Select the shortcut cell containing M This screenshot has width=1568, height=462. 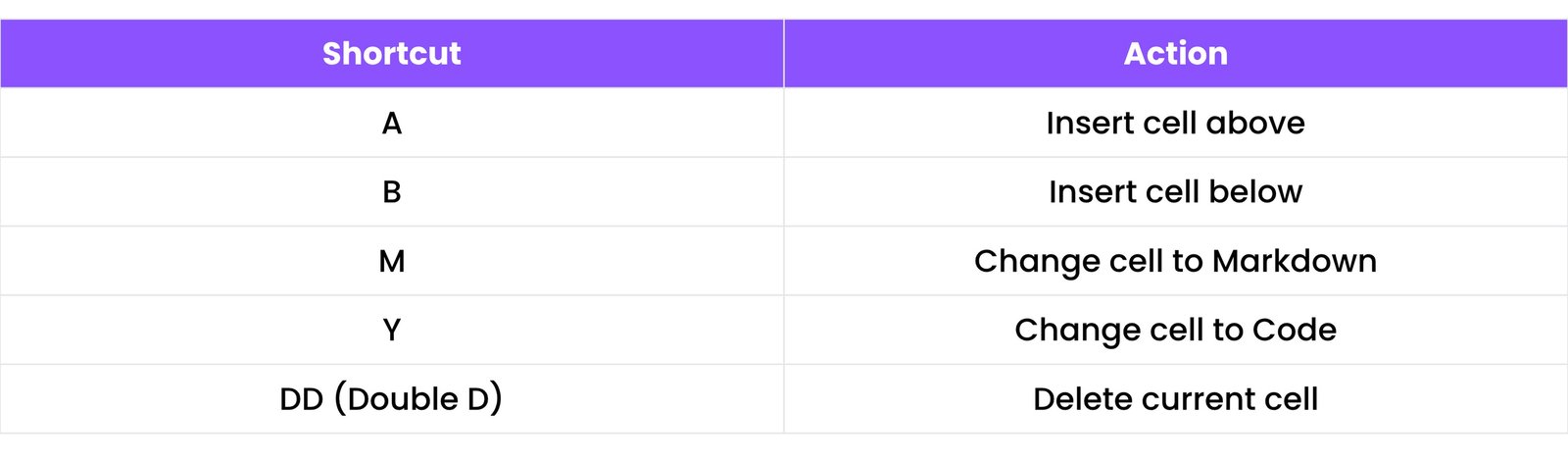391,261
